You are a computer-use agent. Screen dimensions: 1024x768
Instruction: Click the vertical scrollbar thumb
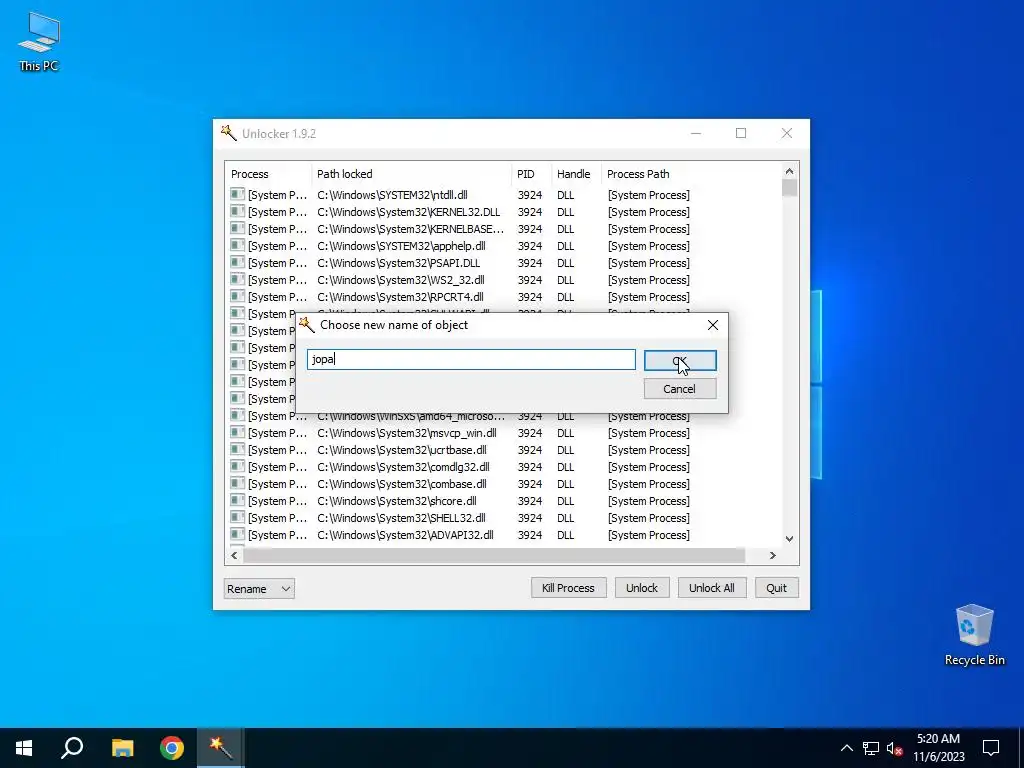(789, 188)
